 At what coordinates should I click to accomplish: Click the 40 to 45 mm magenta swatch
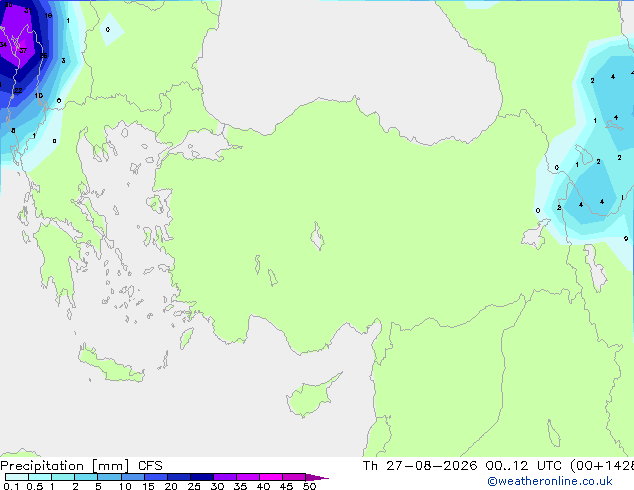(271, 477)
